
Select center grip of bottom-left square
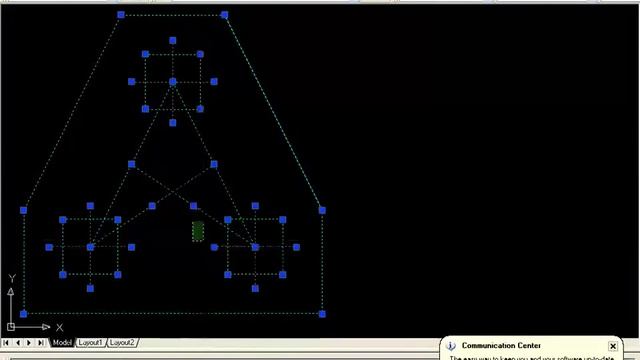pos(90,247)
